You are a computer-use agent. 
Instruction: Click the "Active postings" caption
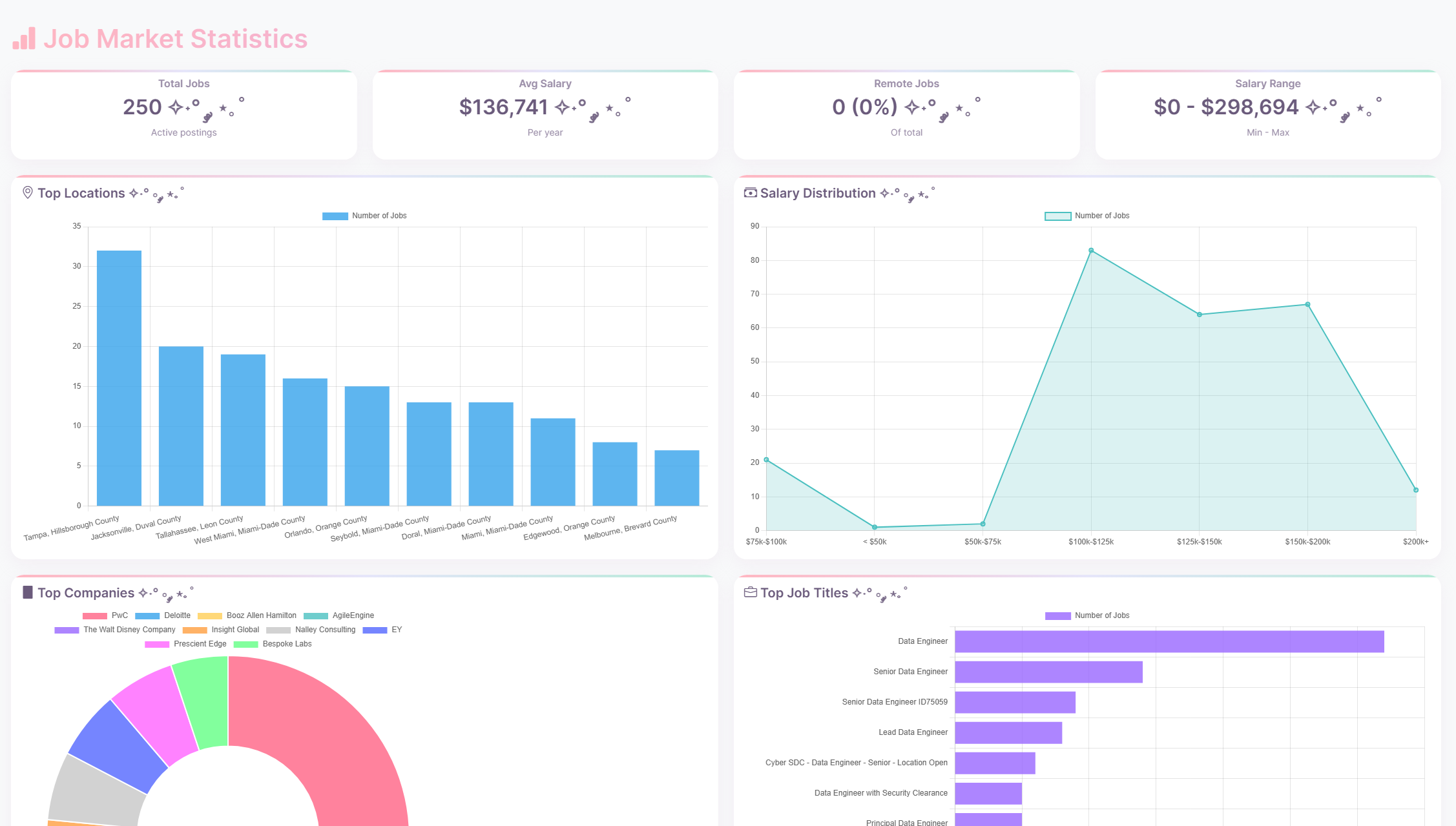point(184,132)
